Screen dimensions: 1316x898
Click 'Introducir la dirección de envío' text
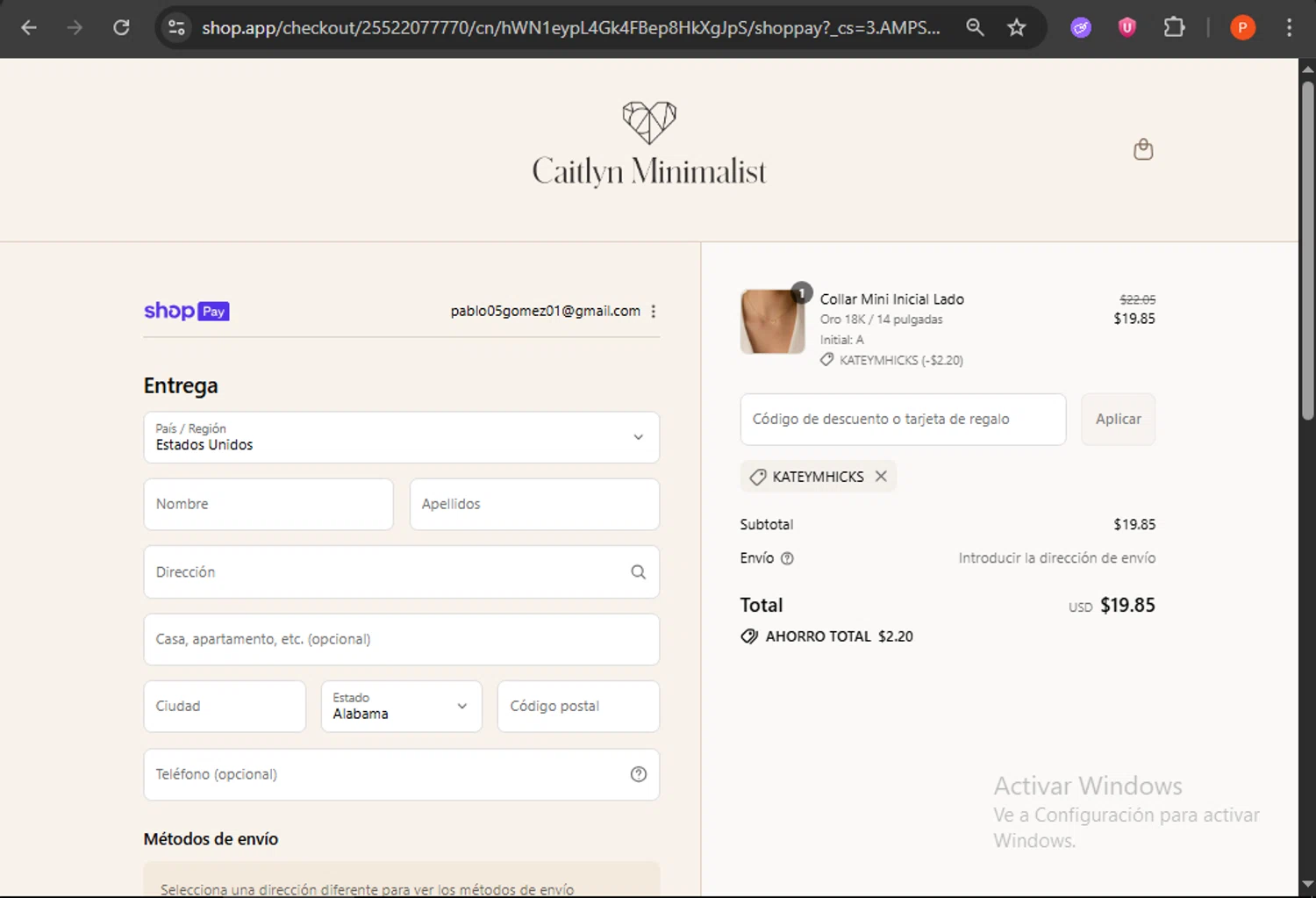pyautogui.click(x=1056, y=558)
